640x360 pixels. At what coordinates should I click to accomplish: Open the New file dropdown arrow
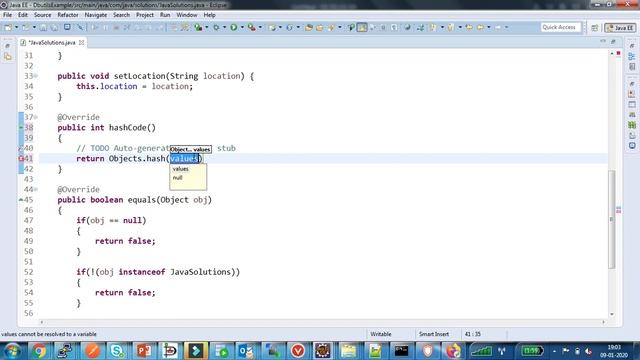click(x=17, y=27)
